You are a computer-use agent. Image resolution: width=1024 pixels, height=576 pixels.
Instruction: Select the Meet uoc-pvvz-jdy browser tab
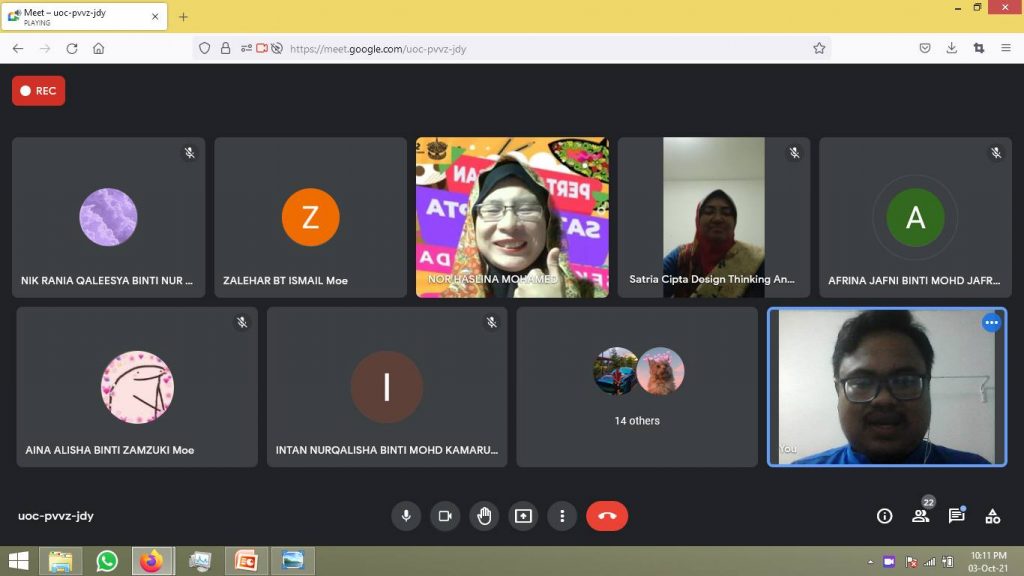(x=80, y=17)
